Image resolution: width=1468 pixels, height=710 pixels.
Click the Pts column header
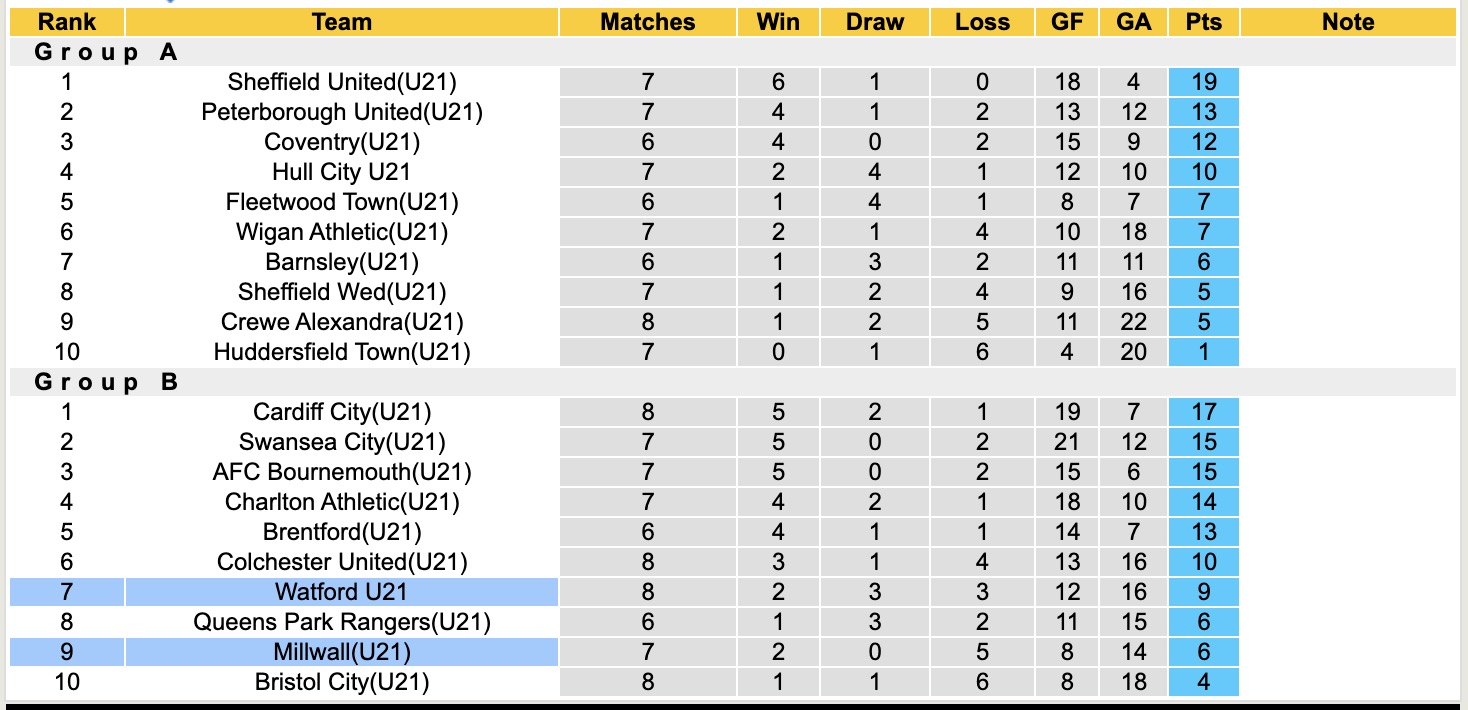1203,22
